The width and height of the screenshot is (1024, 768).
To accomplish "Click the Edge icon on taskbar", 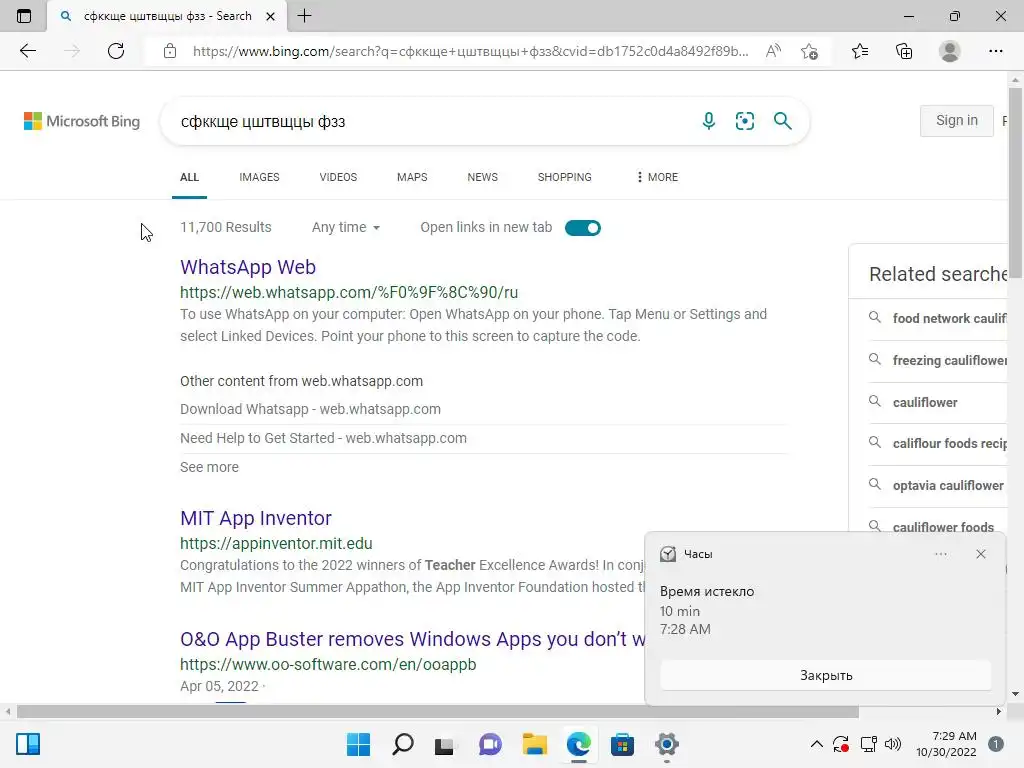I will (x=579, y=744).
